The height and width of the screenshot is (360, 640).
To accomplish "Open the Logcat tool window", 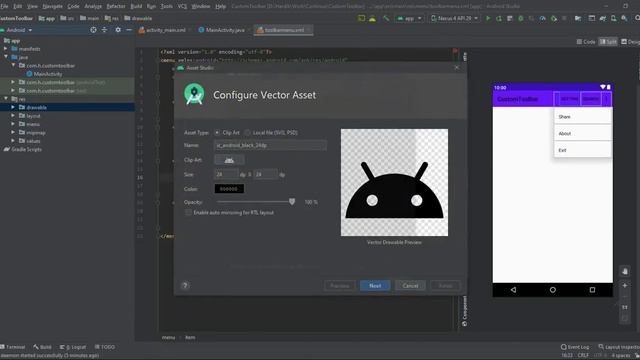I will pyautogui.click(x=73, y=347).
